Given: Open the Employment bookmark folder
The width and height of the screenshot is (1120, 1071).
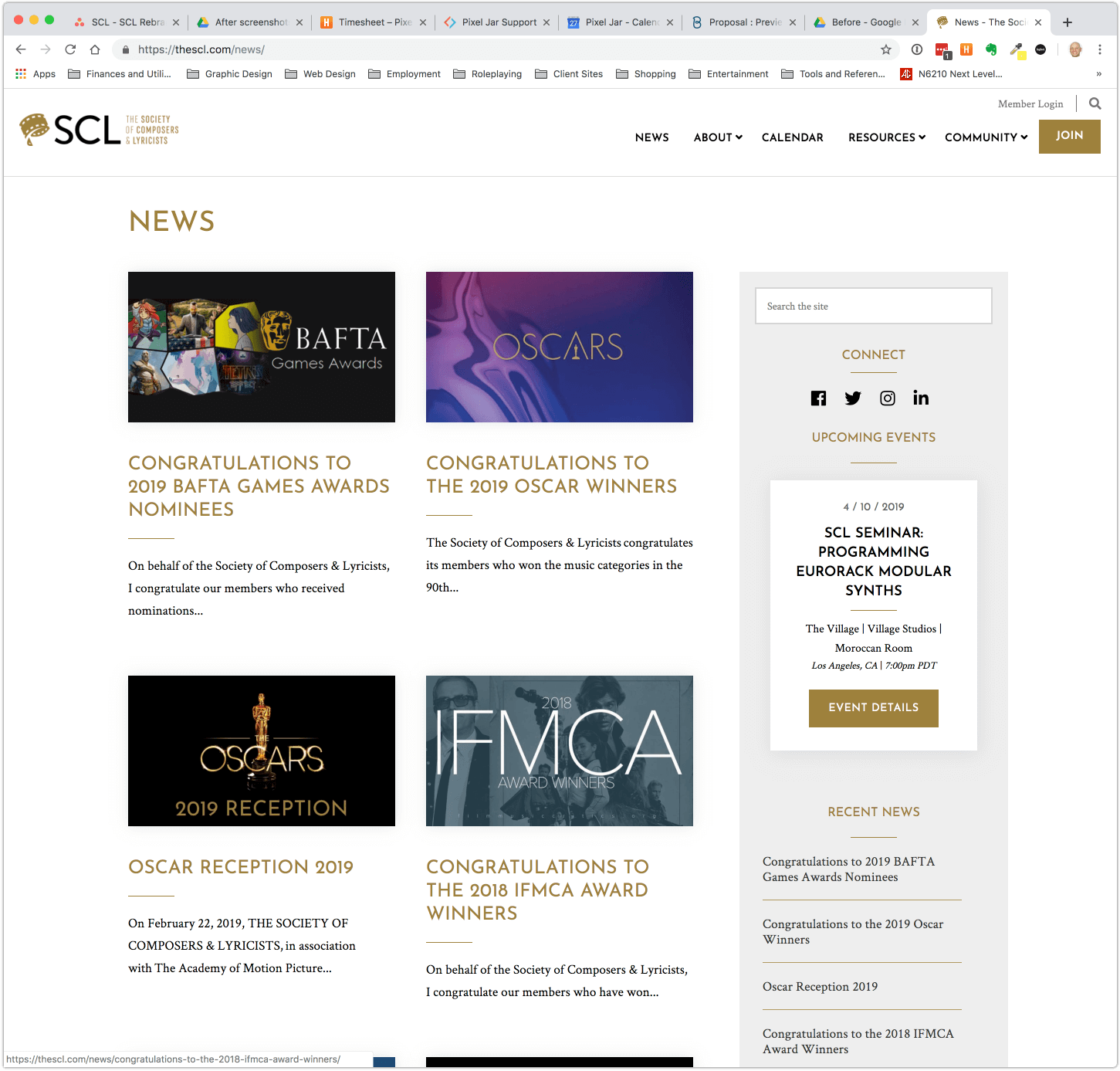Looking at the screenshot, I should (404, 74).
